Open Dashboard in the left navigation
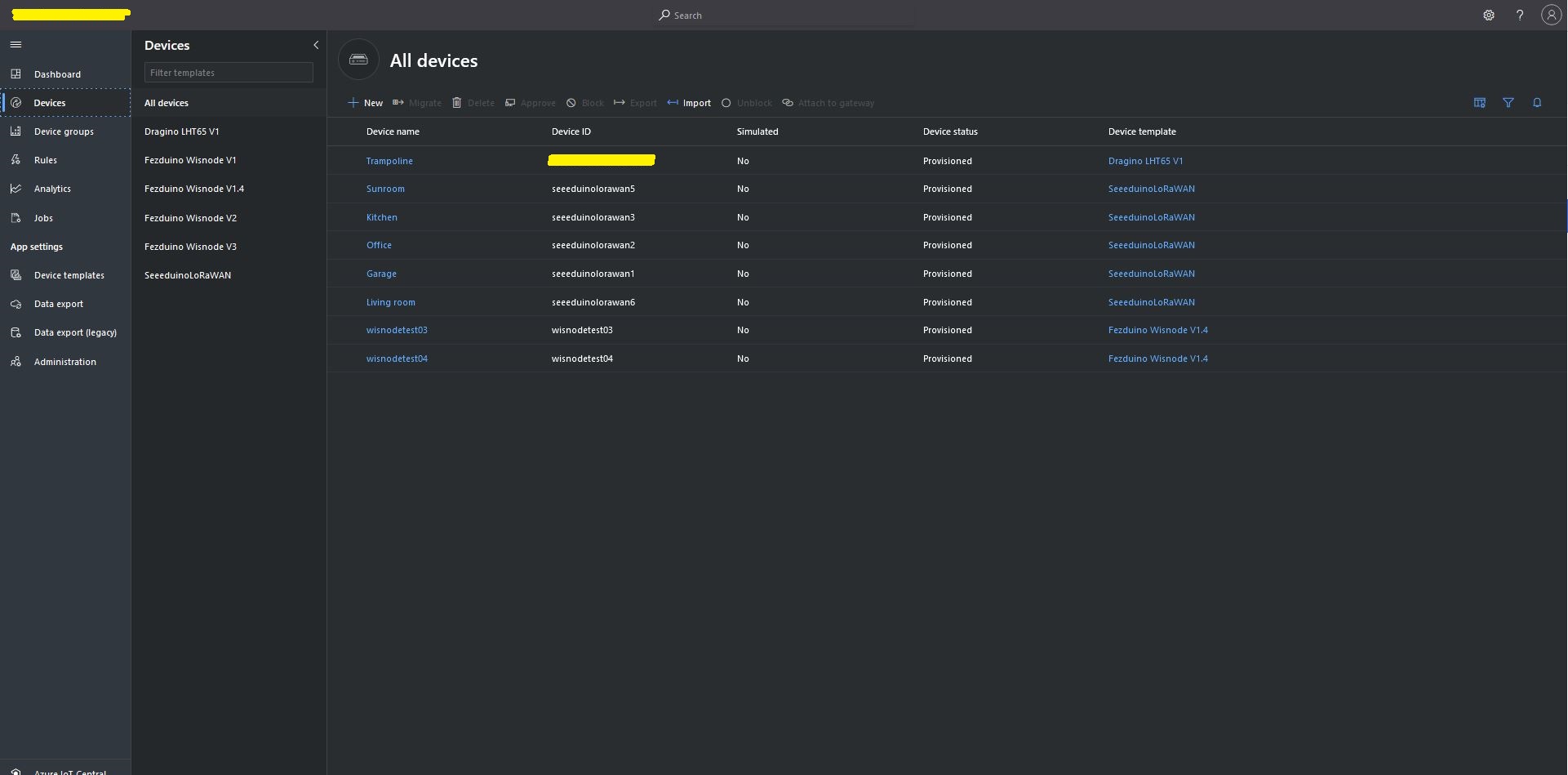 pos(57,74)
